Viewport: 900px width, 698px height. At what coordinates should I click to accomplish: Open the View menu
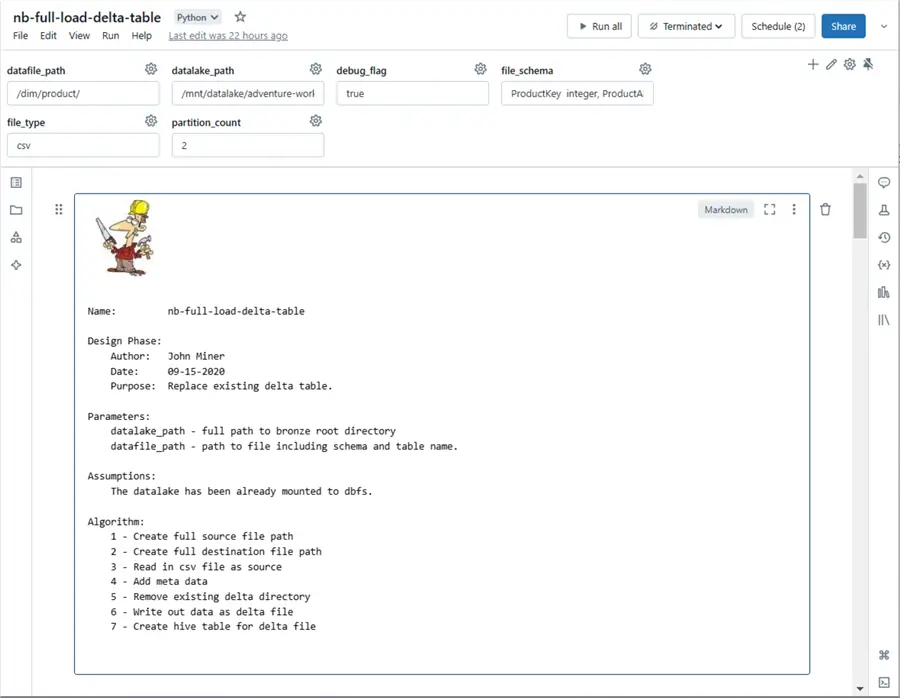(x=79, y=36)
